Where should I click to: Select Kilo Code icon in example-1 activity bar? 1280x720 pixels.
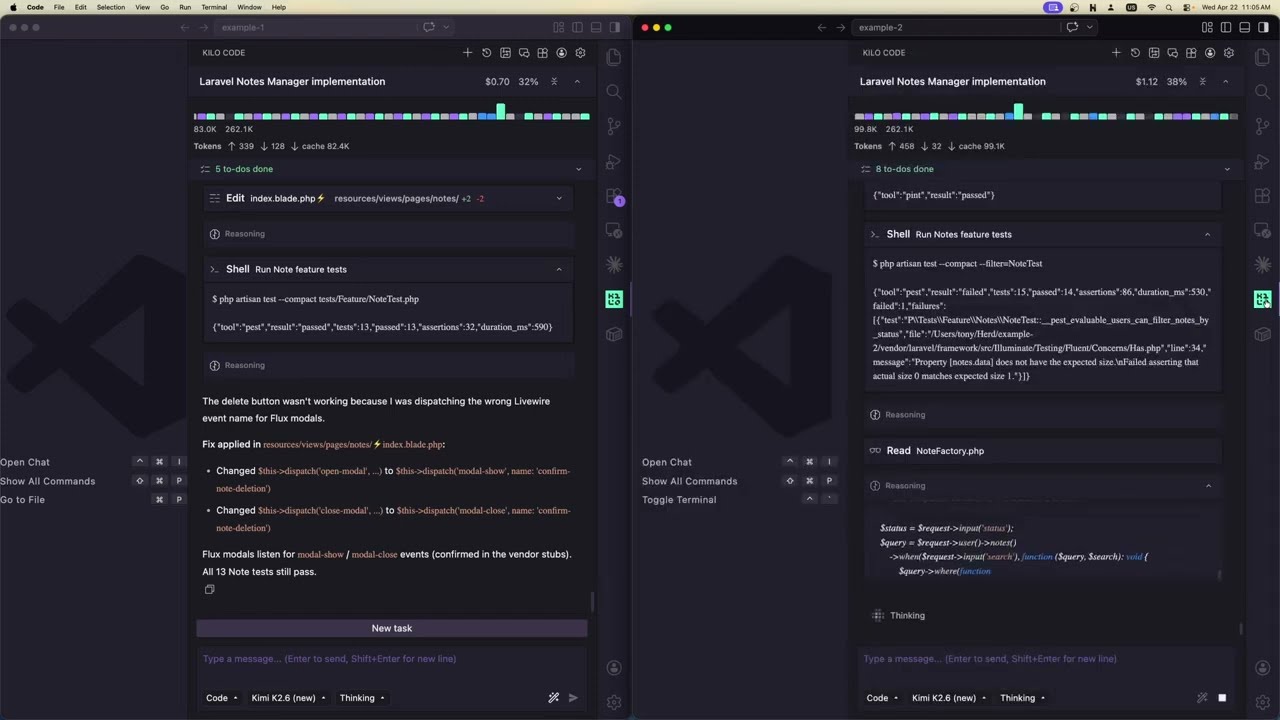[614, 299]
